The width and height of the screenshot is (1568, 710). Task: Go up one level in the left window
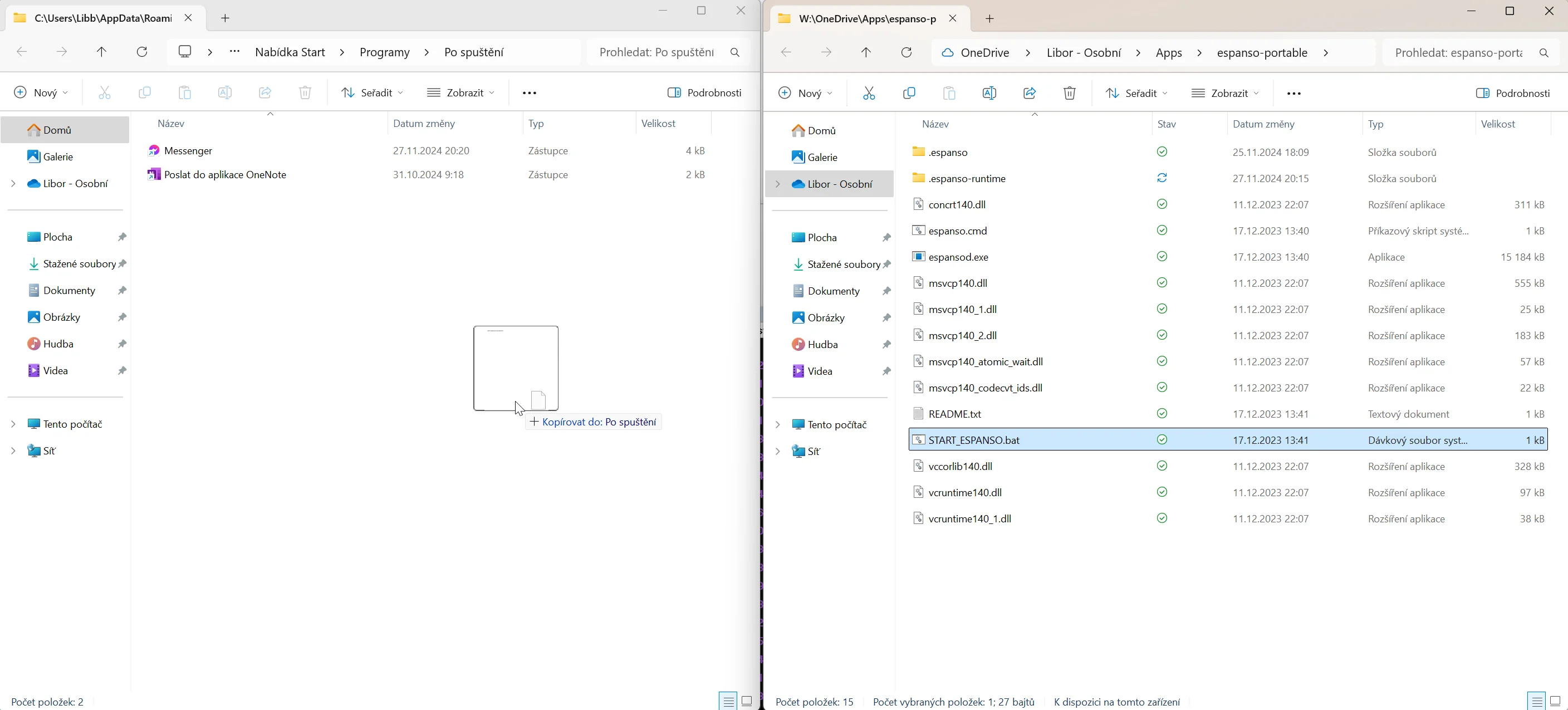[x=102, y=52]
